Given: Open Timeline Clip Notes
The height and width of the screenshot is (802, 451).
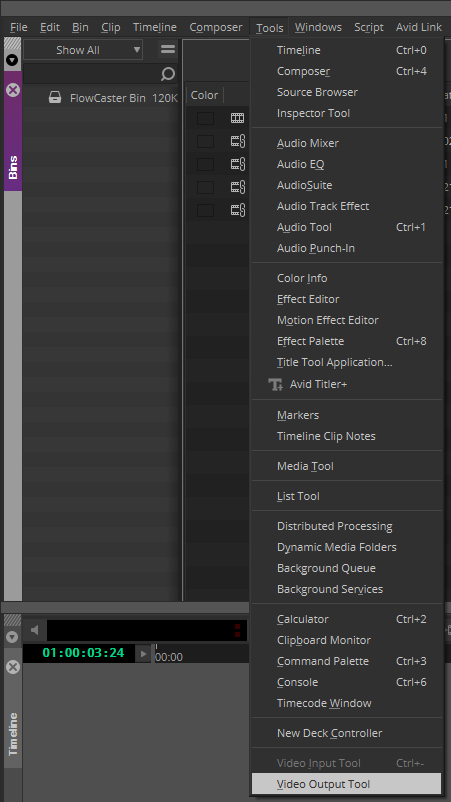Looking at the screenshot, I should 347,436.
